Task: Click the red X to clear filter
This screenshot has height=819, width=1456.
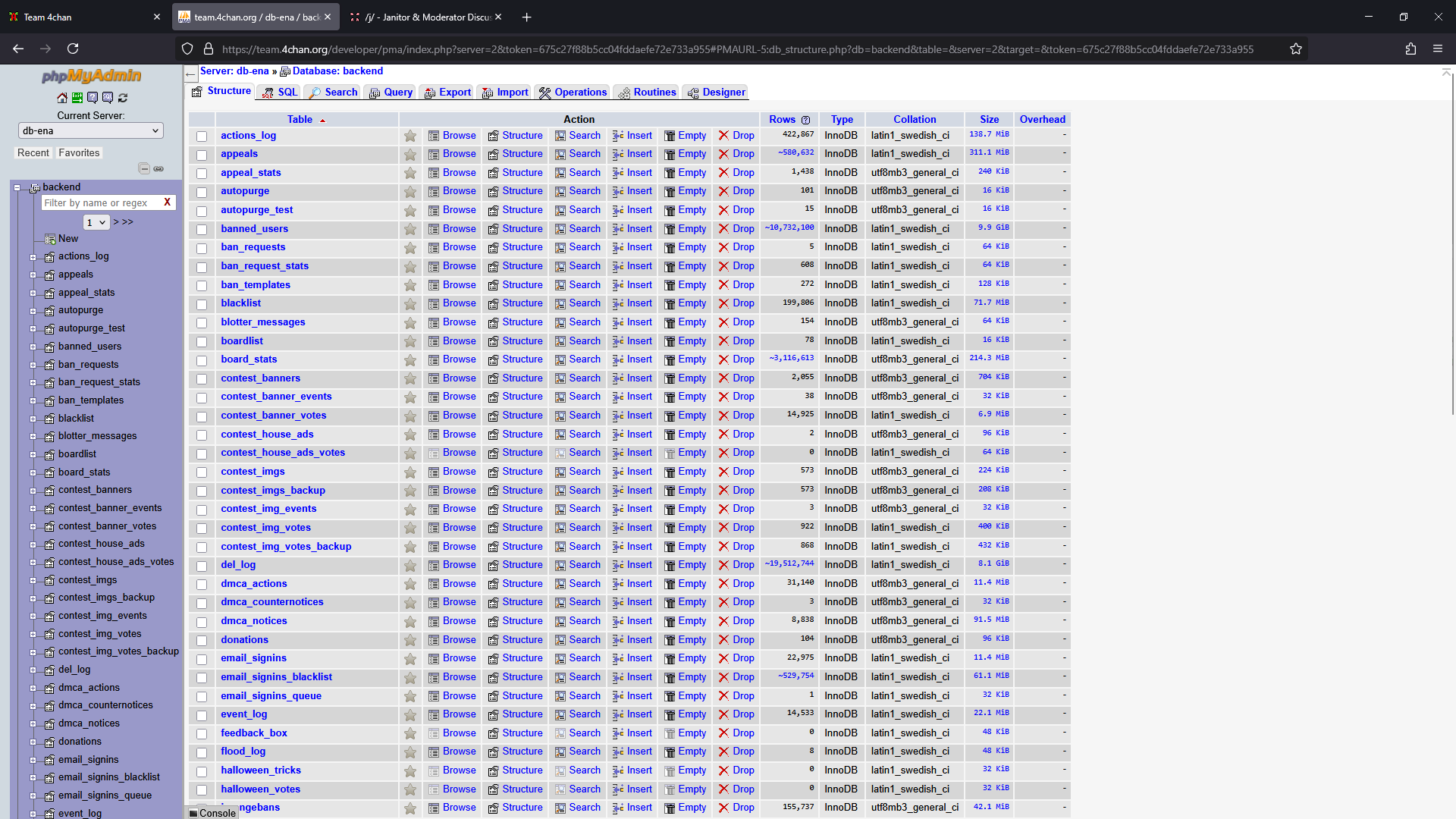Action: [167, 202]
